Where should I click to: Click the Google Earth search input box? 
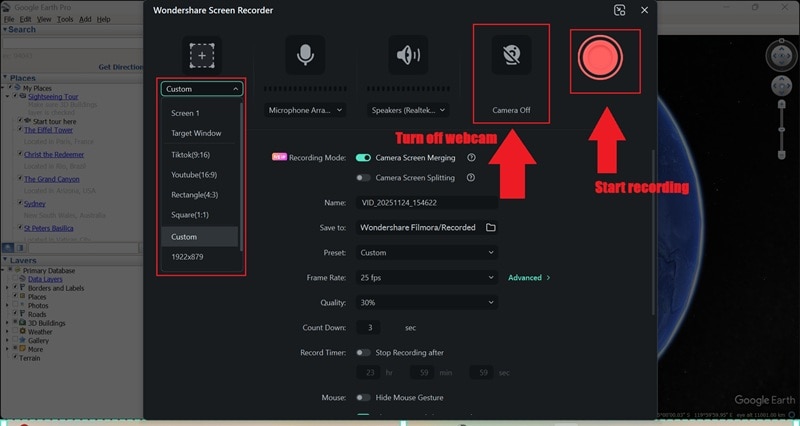click(72, 44)
